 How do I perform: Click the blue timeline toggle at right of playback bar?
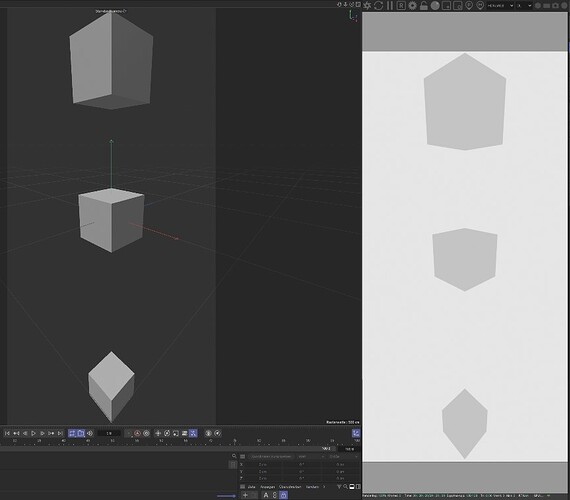pyautogui.click(x=356, y=433)
